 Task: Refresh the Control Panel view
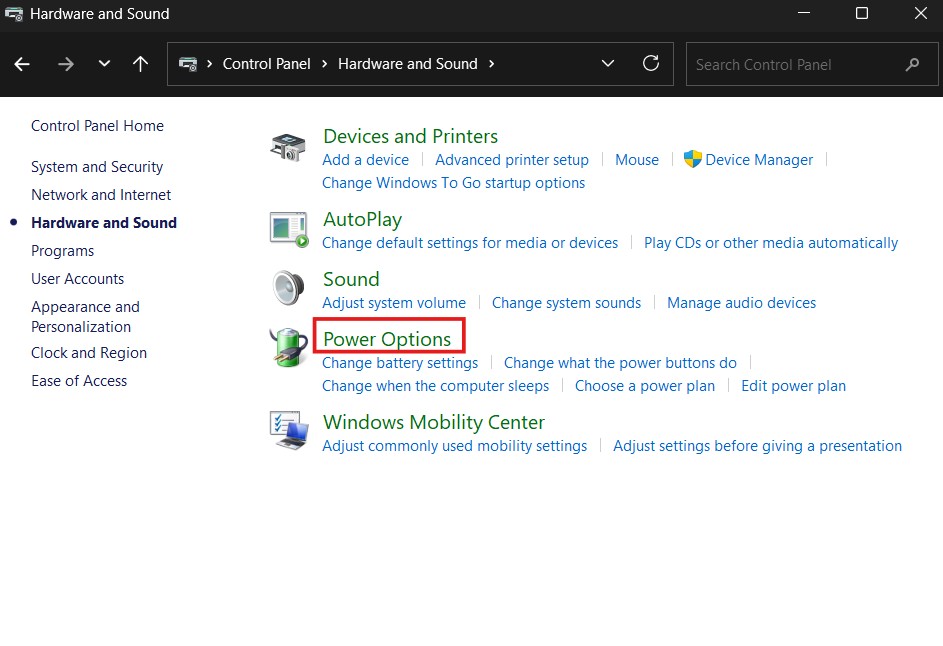(x=651, y=63)
